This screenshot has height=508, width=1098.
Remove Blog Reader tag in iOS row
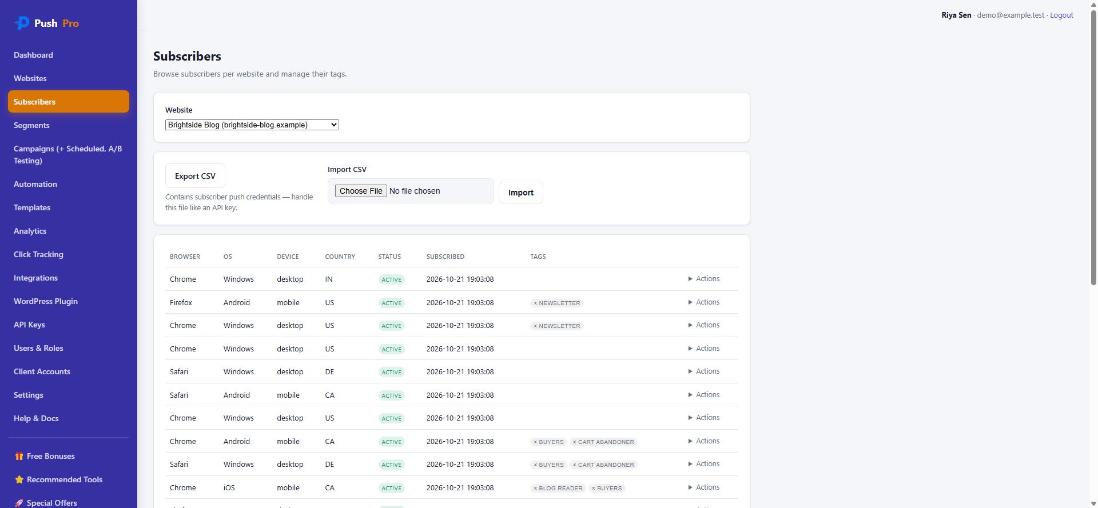click(535, 488)
